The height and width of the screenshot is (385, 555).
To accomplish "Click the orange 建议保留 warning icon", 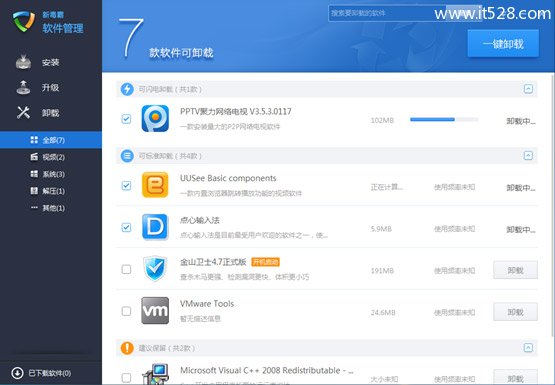I will pyautogui.click(x=127, y=348).
